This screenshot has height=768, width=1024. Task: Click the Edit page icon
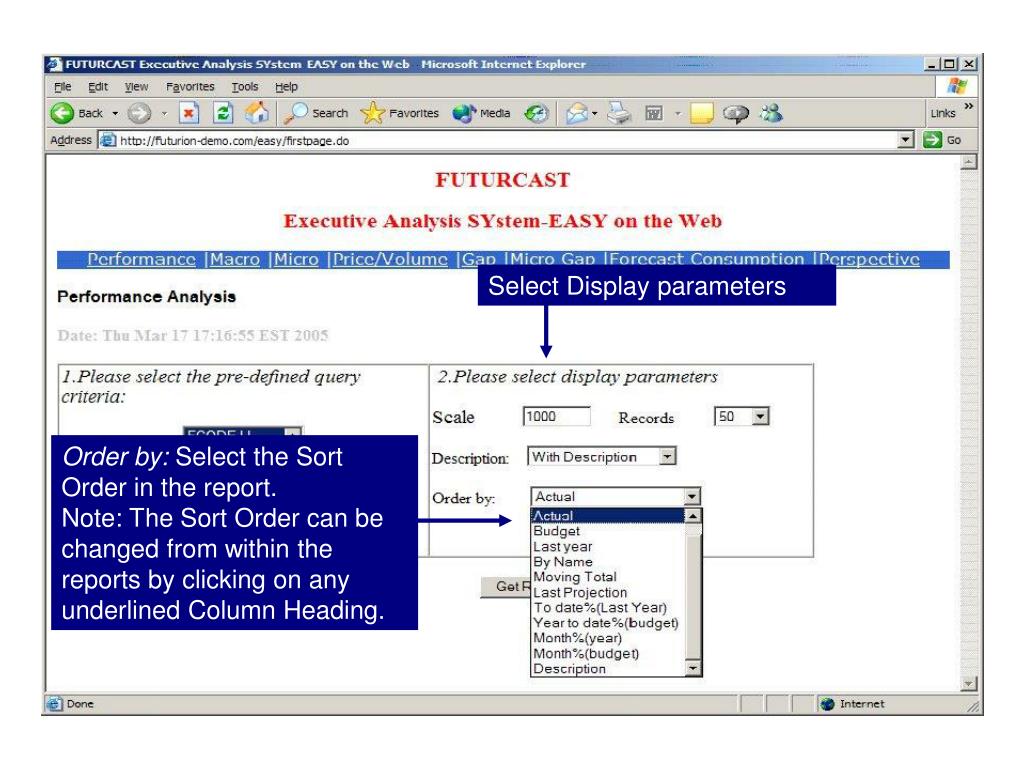click(x=654, y=113)
